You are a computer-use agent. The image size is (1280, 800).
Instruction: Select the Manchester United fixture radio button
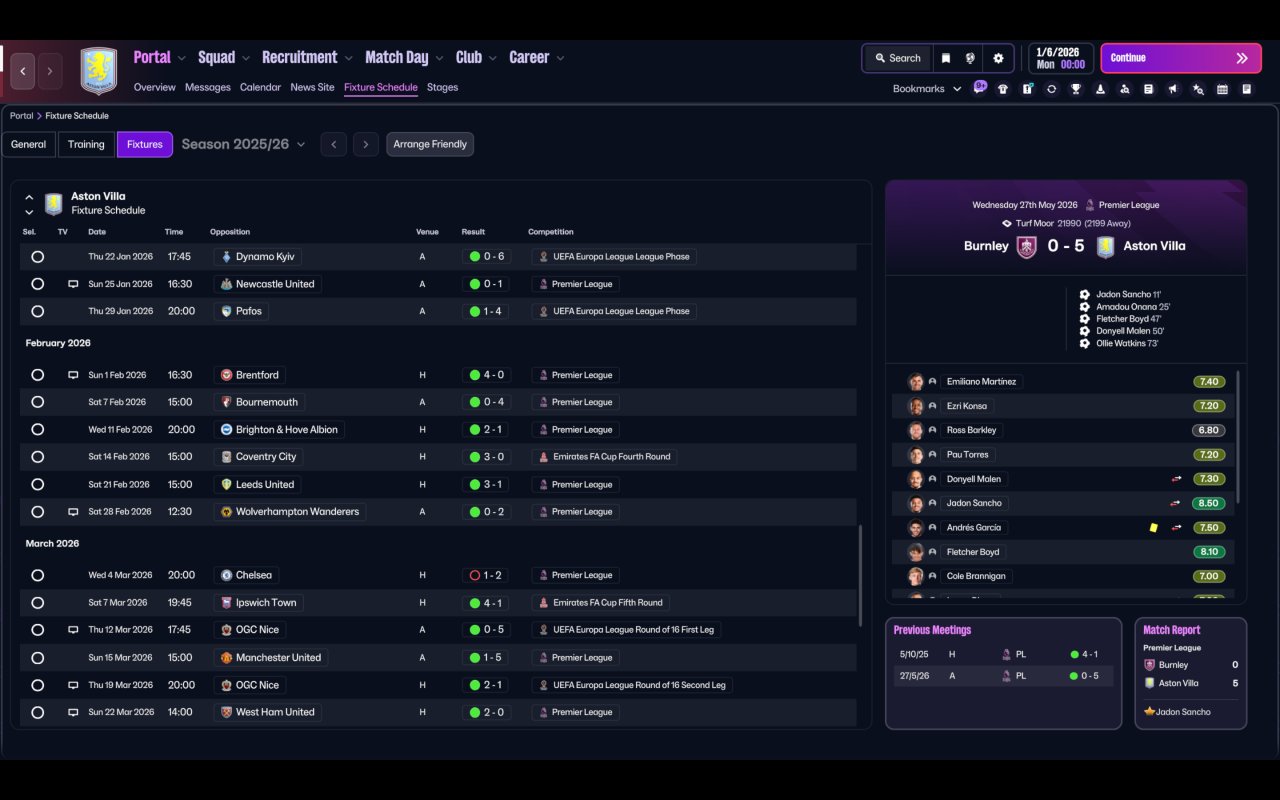[37, 658]
